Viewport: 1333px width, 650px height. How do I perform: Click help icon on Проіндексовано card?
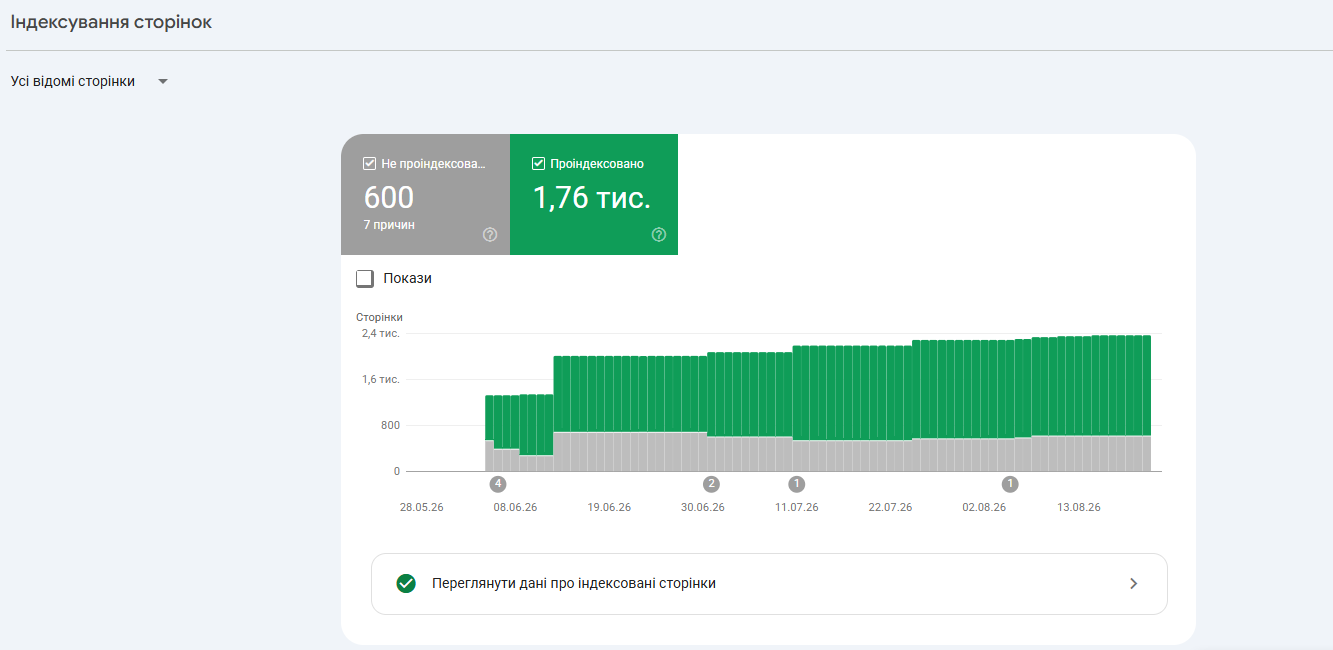pyautogui.click(x=659, y=235)
